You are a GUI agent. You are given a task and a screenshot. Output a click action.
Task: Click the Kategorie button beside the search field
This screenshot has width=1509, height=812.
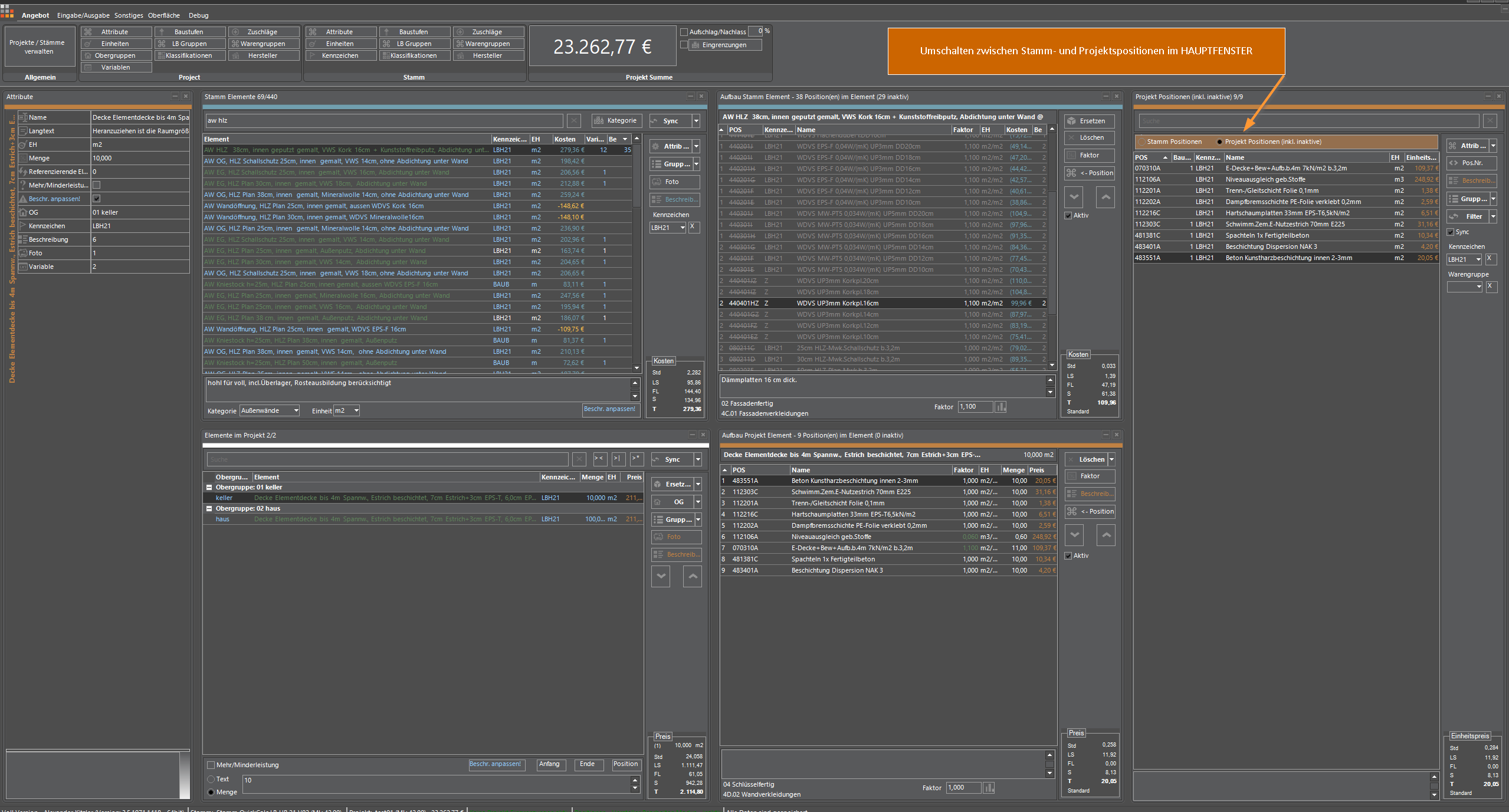[616, 120]
